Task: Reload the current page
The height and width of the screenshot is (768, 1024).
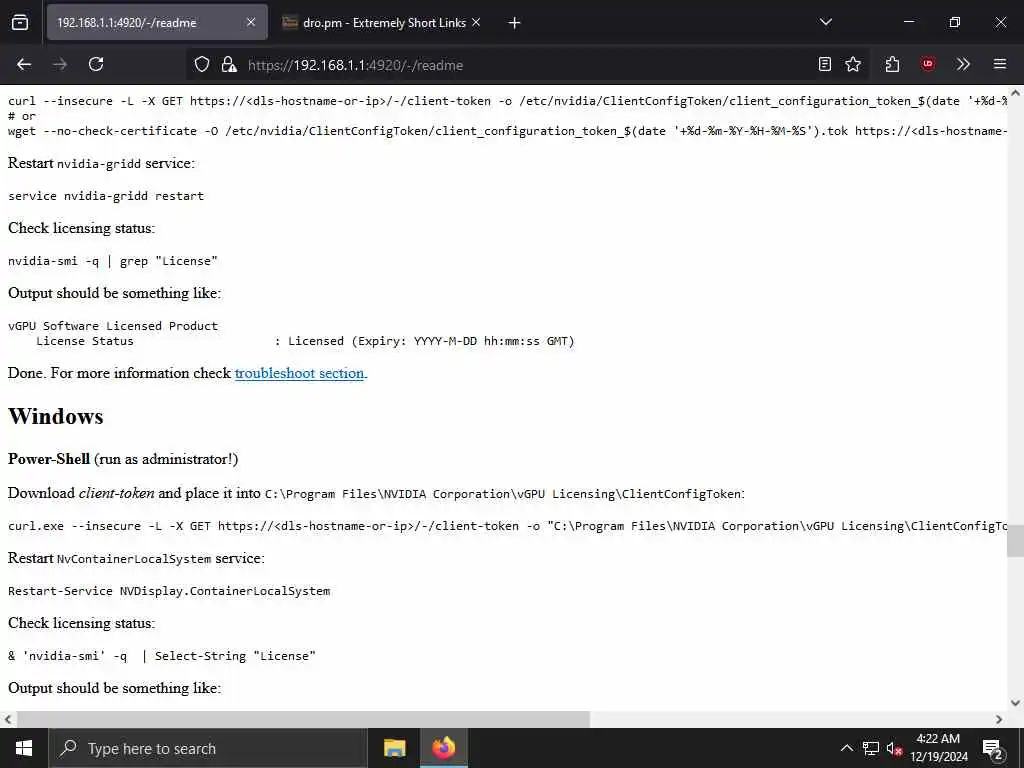Action: pos(96,64)
